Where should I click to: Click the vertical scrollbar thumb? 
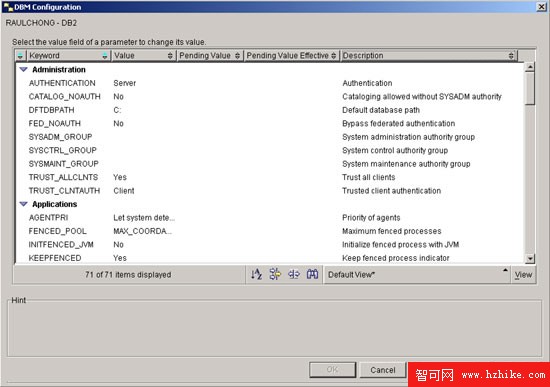pos(530,88)
